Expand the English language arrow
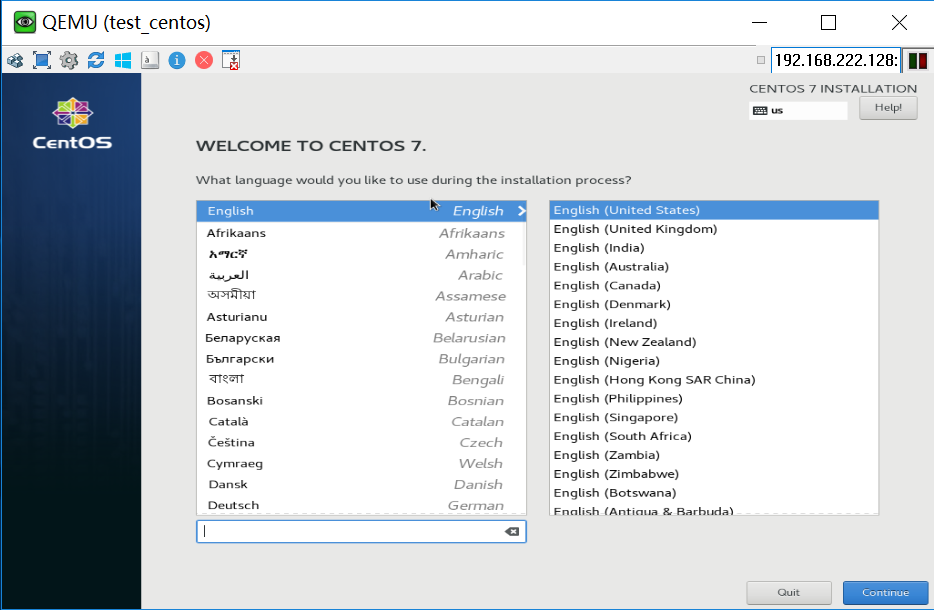The height and width of the screenshot is (610, 934). (x=519, y=211)
